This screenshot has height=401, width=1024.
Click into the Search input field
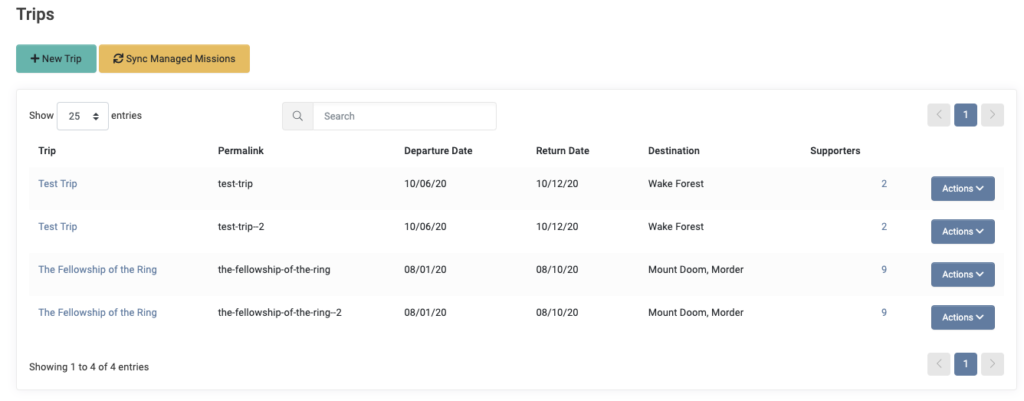pyautogui.click(x=404, y=116)
